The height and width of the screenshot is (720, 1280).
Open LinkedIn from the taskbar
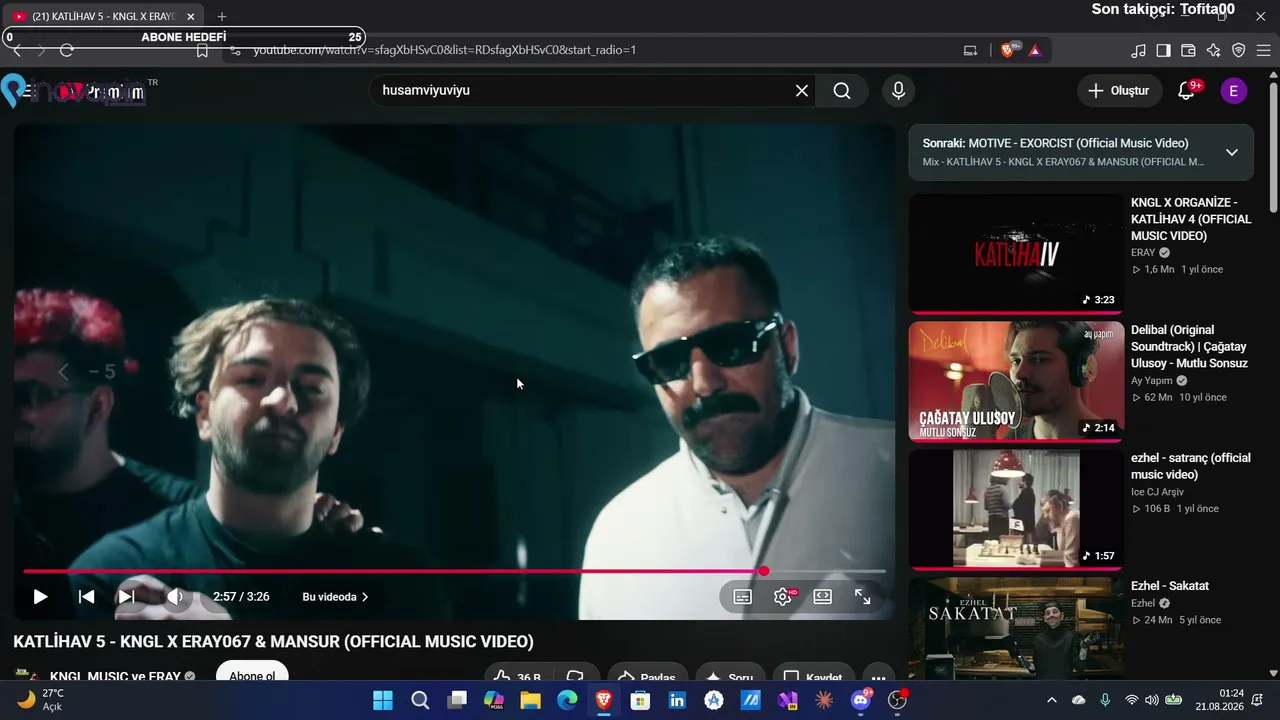coord(677,700)
